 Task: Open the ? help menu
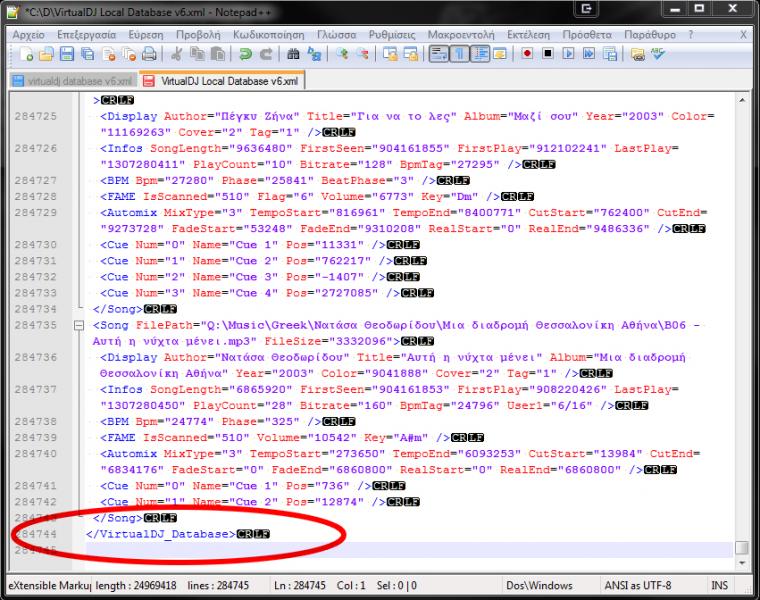click(691, 35)
